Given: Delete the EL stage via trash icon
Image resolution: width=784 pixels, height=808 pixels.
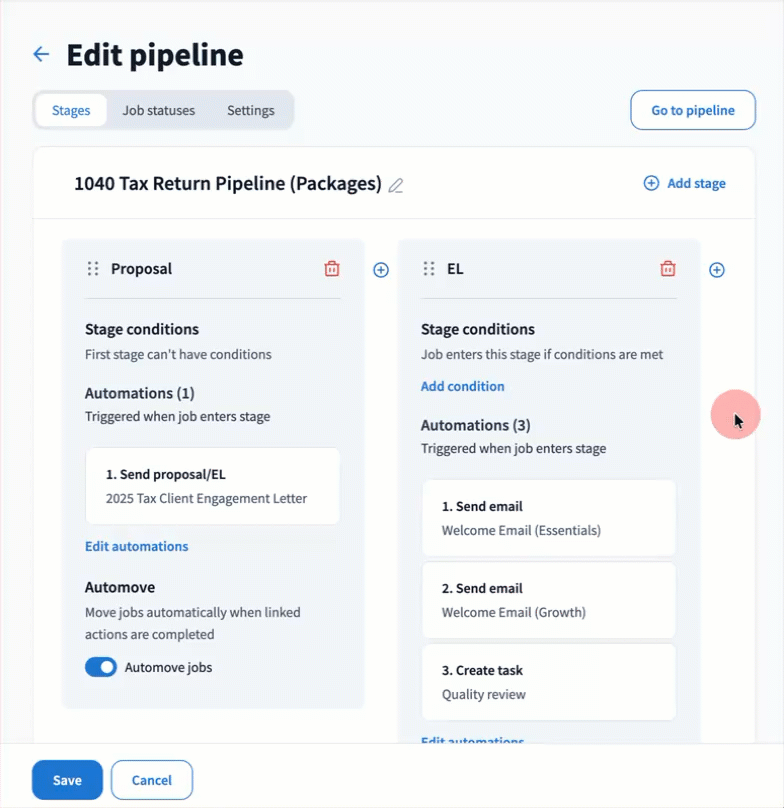Looking at the screenshot, I should (668, 269).
